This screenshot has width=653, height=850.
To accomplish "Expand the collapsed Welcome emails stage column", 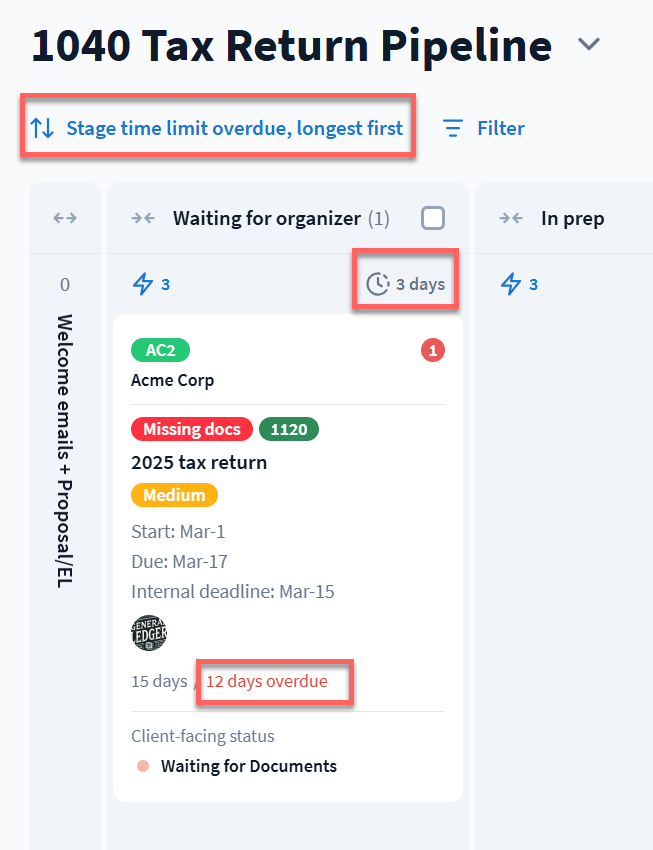I will pyautogui.click(x=65, y=218).
